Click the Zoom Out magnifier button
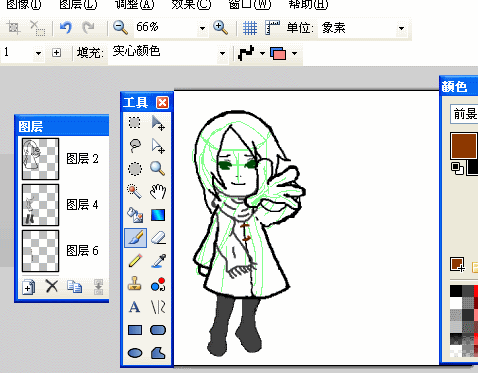The image size is (478, 373). click(x=120, y=27)
